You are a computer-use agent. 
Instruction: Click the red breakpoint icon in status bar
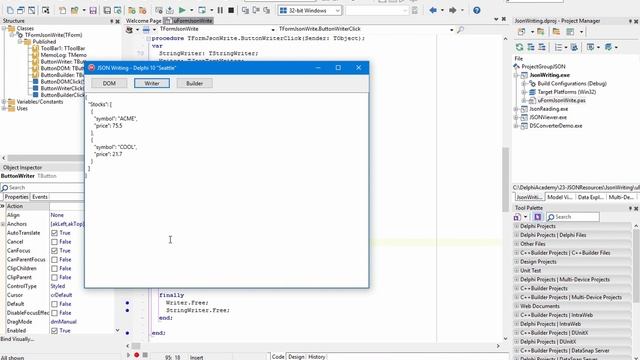pos(136,356)
